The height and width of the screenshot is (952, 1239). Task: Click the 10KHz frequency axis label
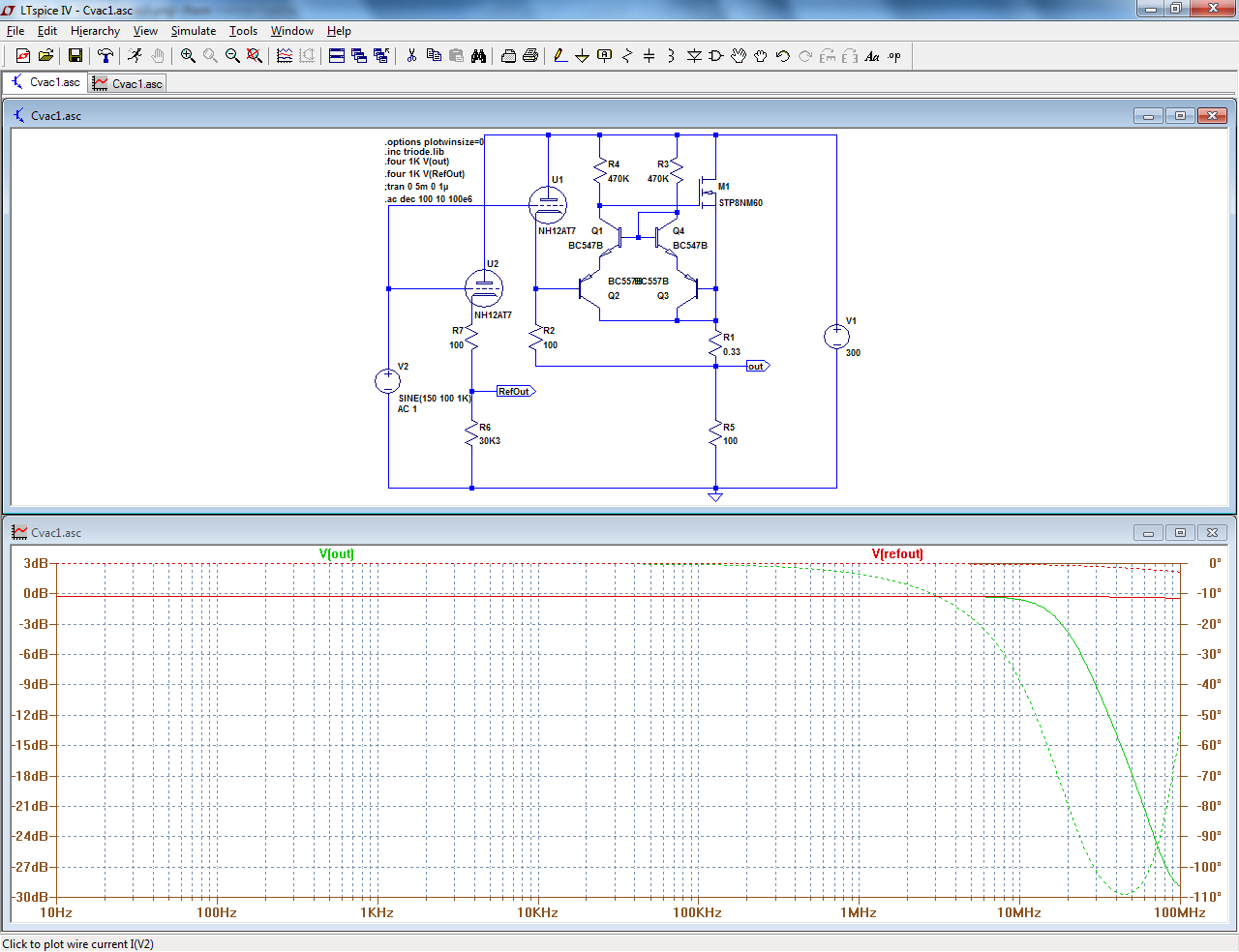tap(537, 912)
